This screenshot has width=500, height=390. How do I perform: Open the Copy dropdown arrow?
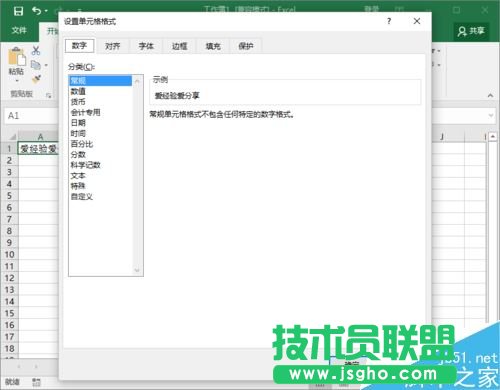click(x=46, y=65)
